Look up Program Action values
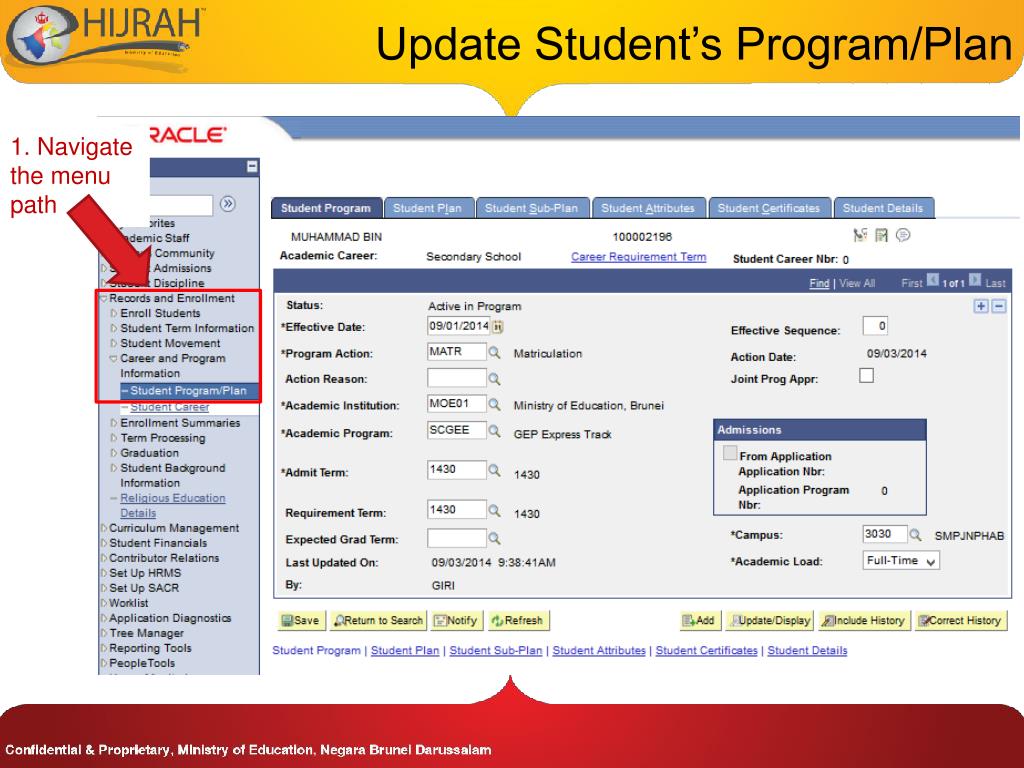This screenshot has width=1024, height=768. 494,353
